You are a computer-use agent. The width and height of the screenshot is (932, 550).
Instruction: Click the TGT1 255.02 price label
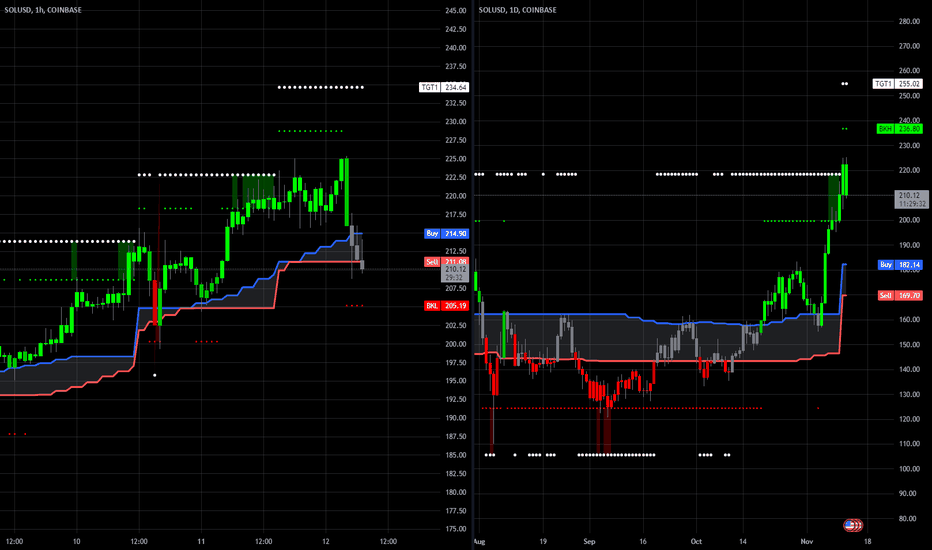[898, 84]
